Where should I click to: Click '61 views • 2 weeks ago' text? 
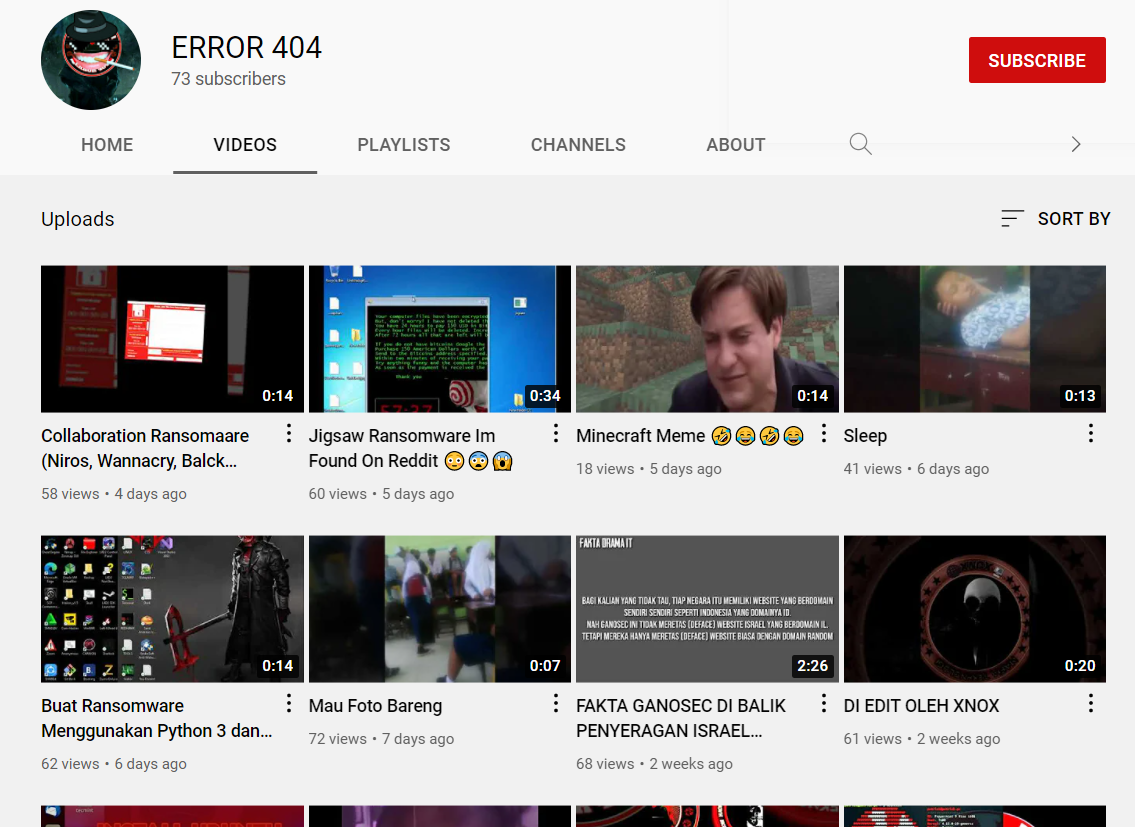[921, 739]
